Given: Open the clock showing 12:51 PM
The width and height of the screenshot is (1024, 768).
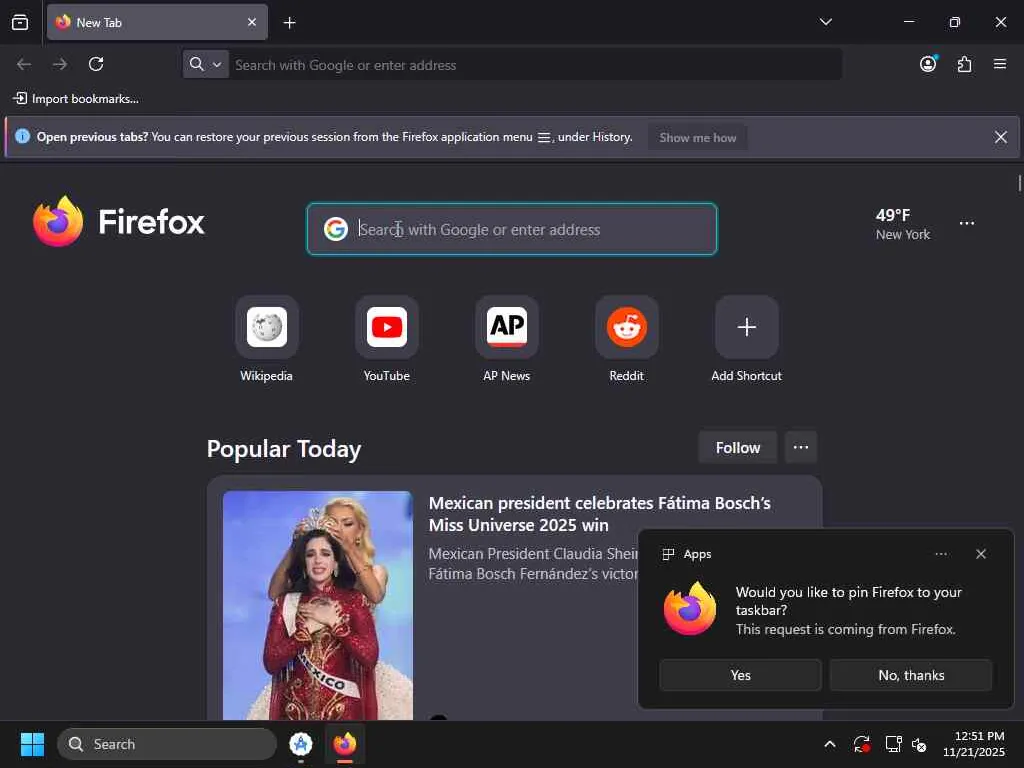Looking at the screenshot, I should [x=974, y=744].
